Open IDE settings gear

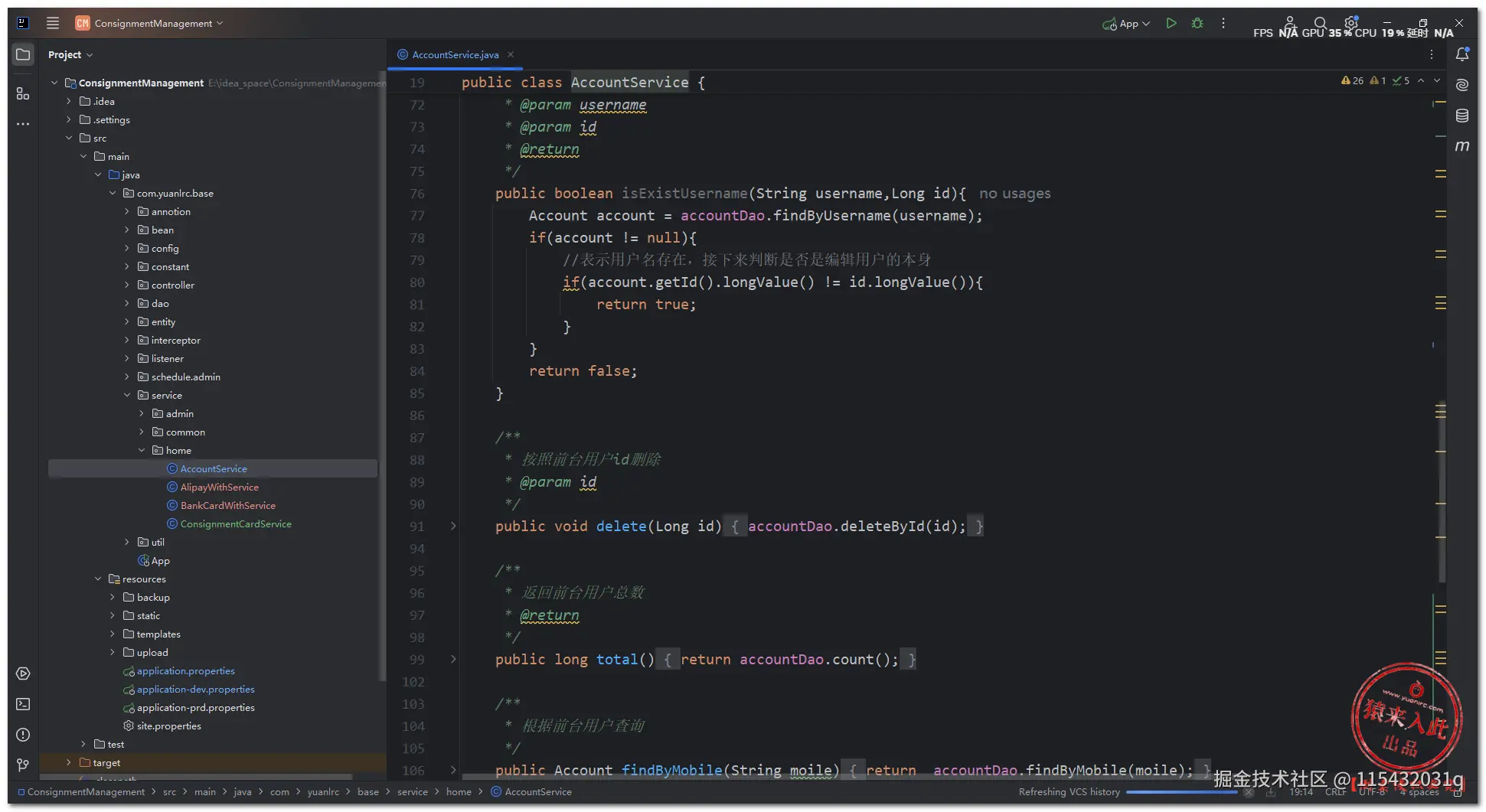(x=1351, y=23)
